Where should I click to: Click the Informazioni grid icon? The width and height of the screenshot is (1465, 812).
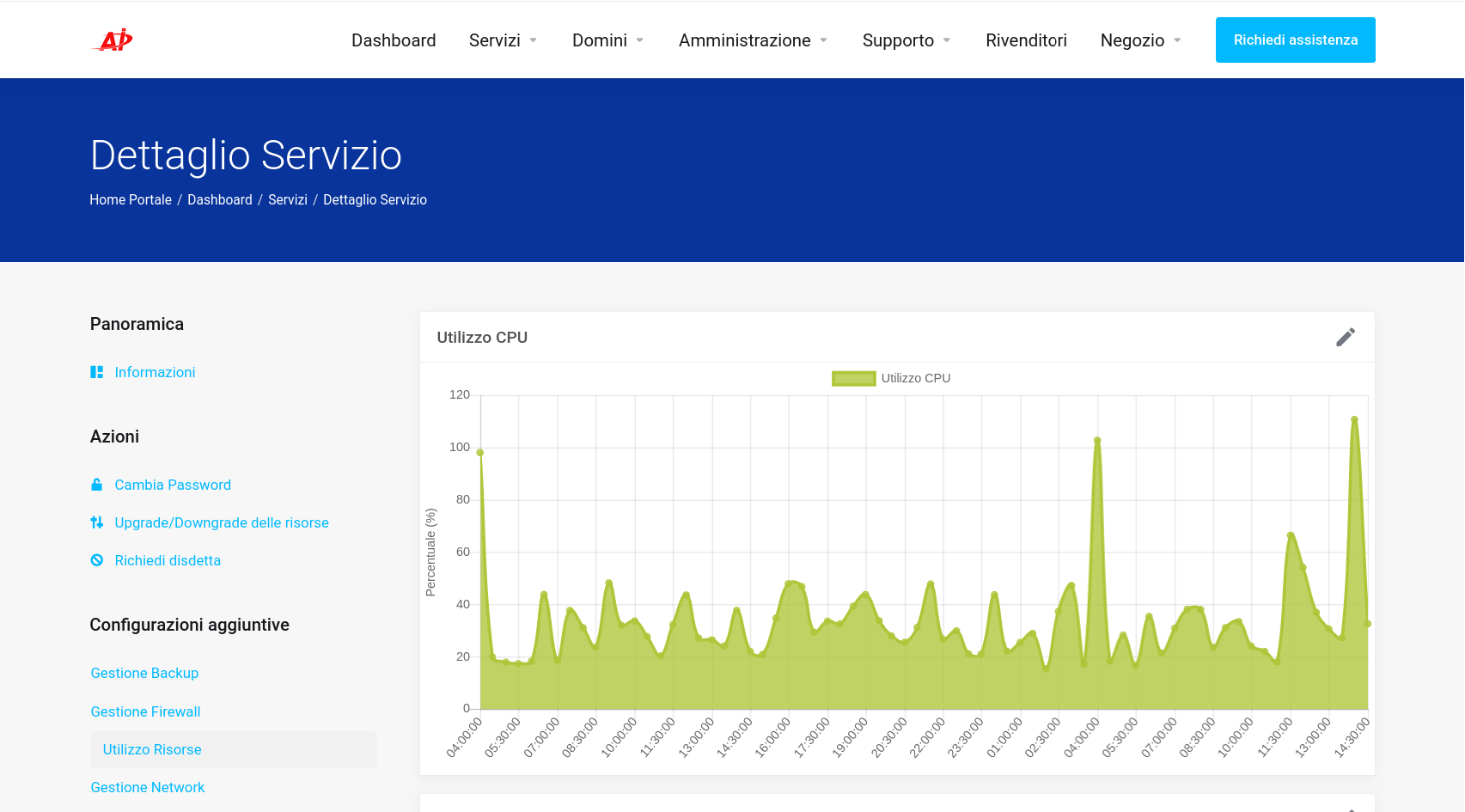(x=97, y=372)
